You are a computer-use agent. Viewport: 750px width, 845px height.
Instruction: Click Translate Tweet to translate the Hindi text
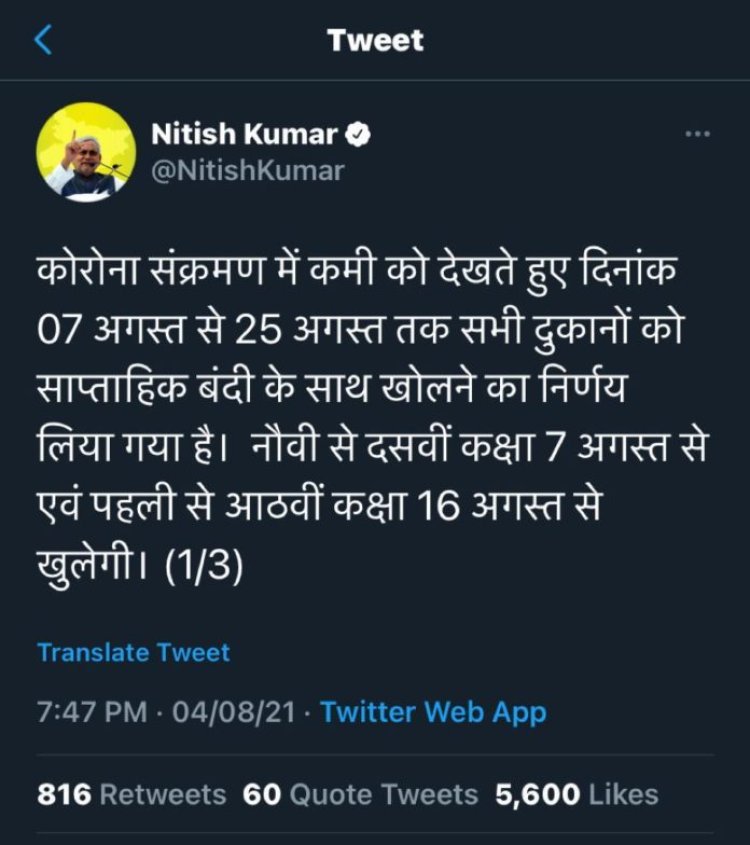tap(133, 653)
